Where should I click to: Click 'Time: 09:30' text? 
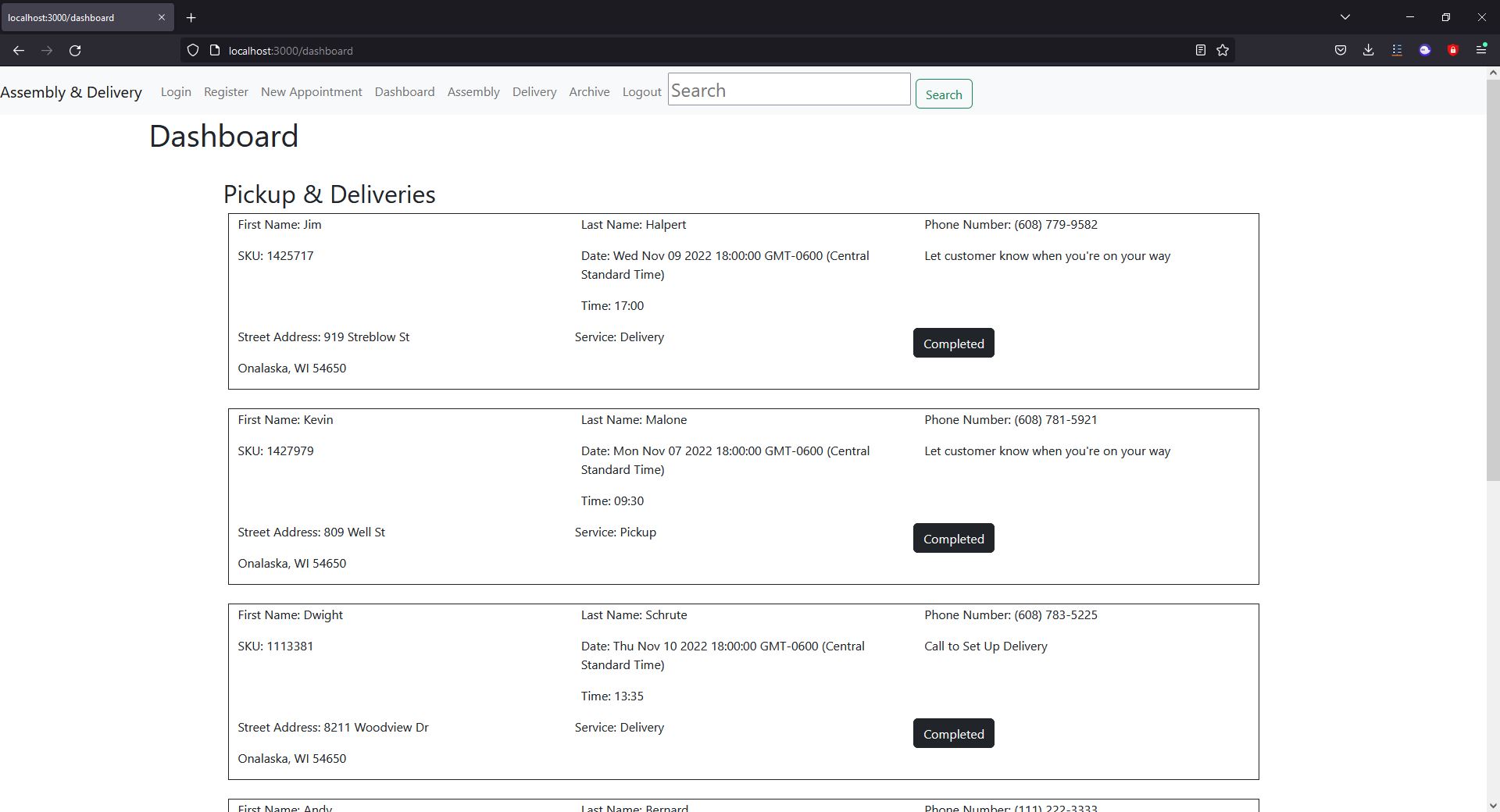coord(612,501)
